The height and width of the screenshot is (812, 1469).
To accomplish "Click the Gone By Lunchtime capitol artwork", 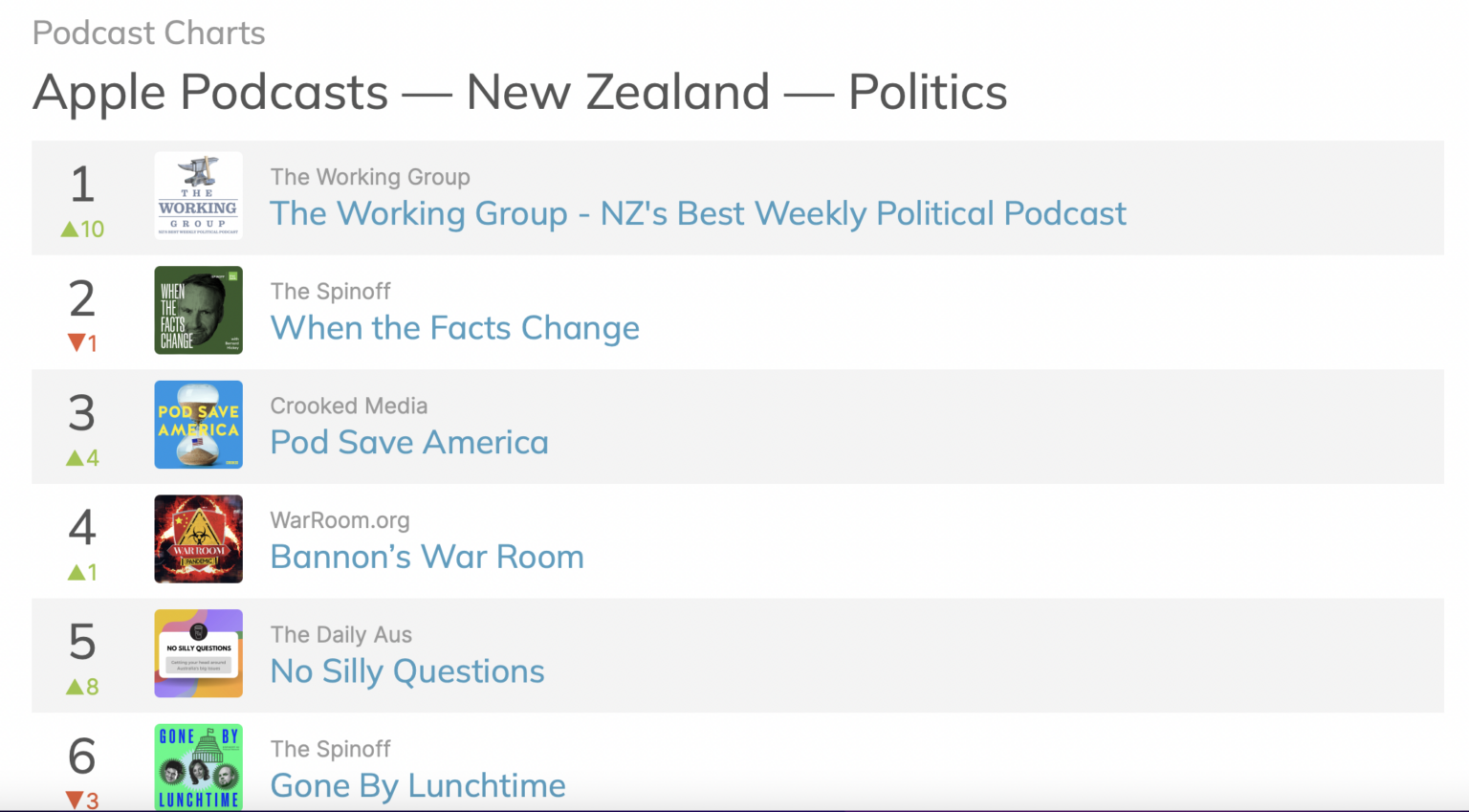I will coord(198,766).
